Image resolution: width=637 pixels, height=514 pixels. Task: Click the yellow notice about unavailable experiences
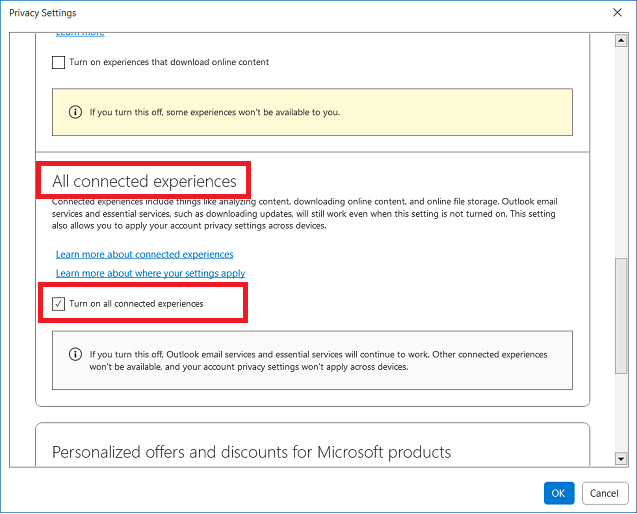point(312,112)
